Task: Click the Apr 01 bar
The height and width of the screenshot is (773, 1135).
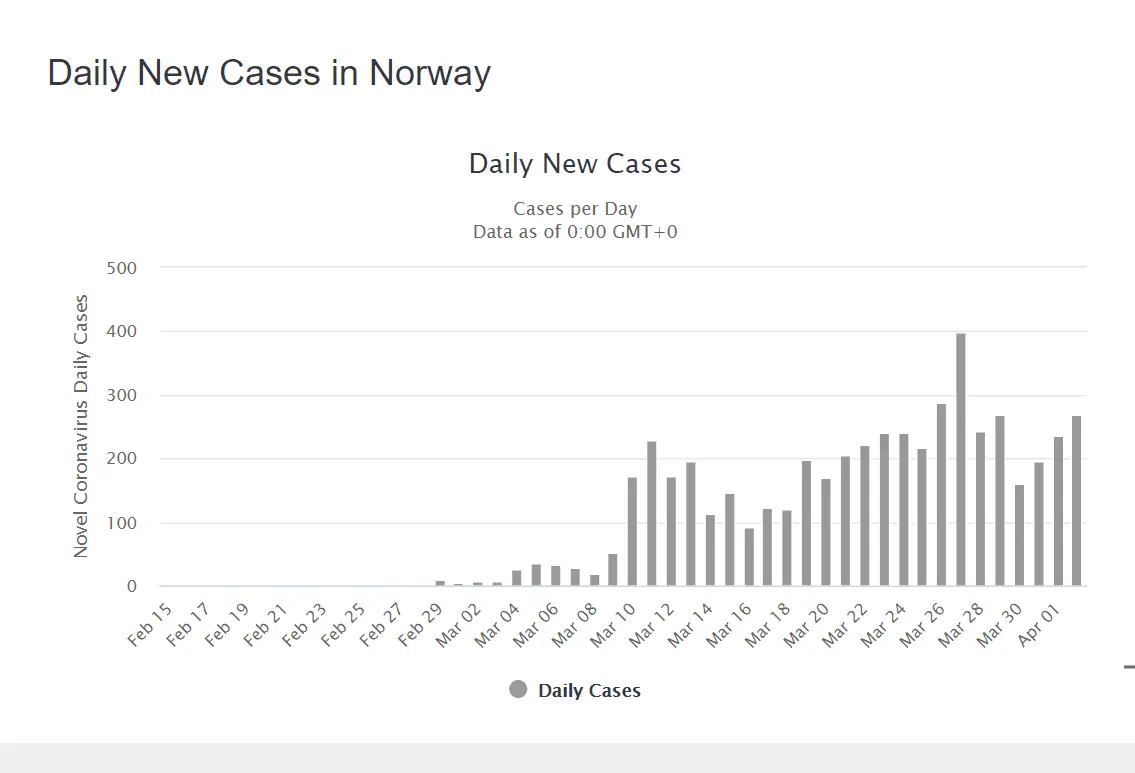Action: click(1058, 511)
